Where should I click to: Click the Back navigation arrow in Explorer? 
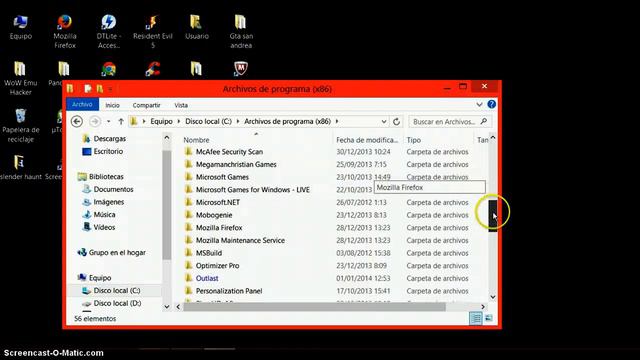tap(77, 121)
